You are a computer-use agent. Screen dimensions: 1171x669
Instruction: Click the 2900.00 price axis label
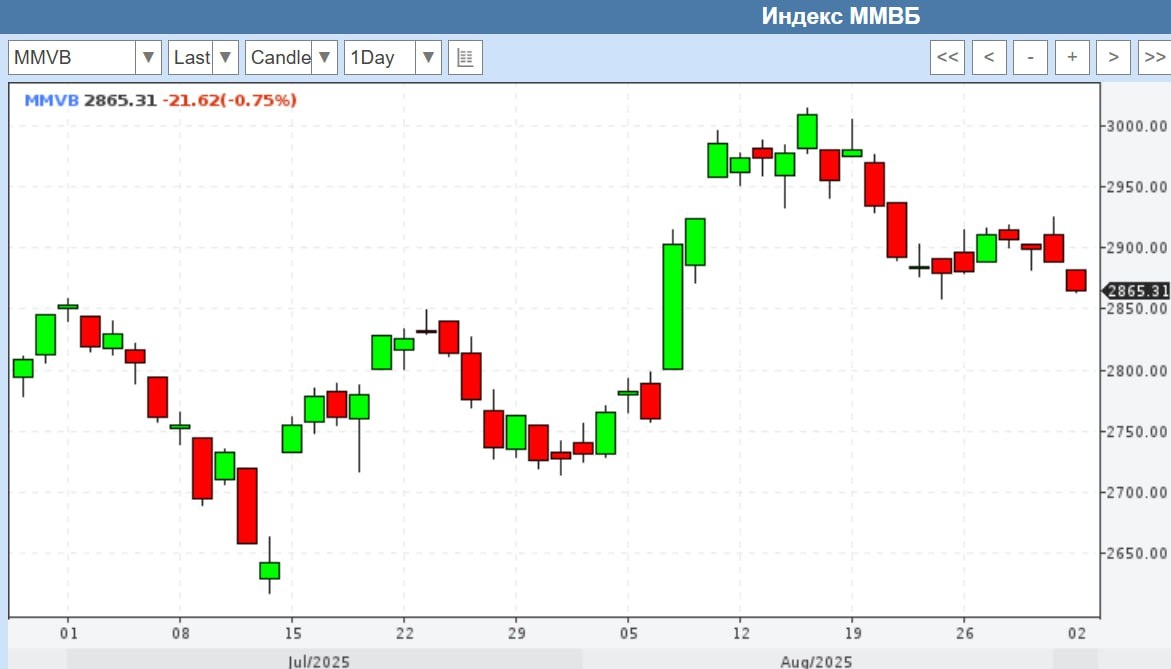point(1137,248)
